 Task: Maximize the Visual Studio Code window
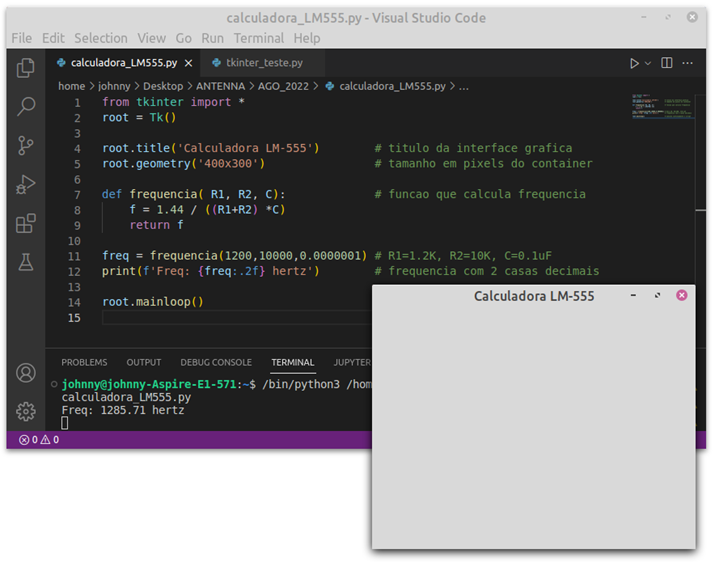[x=668, y=17]
